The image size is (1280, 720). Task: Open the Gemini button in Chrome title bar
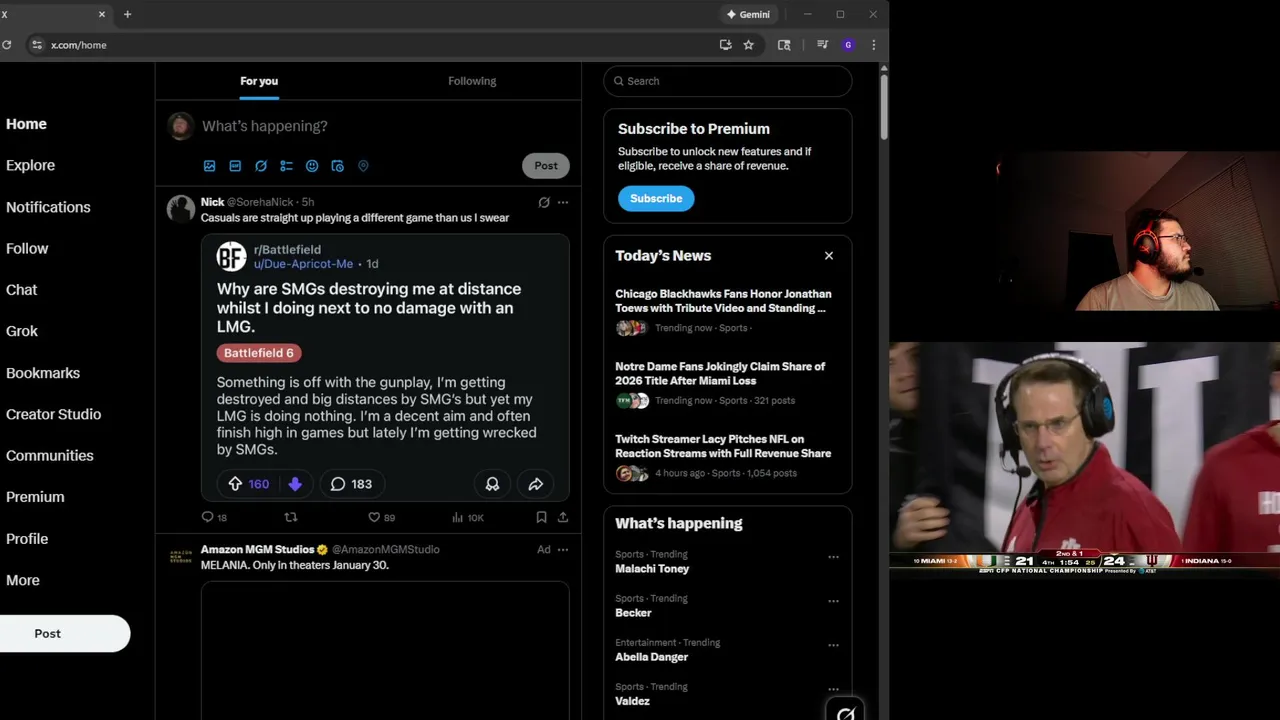[x=749, y=14]
